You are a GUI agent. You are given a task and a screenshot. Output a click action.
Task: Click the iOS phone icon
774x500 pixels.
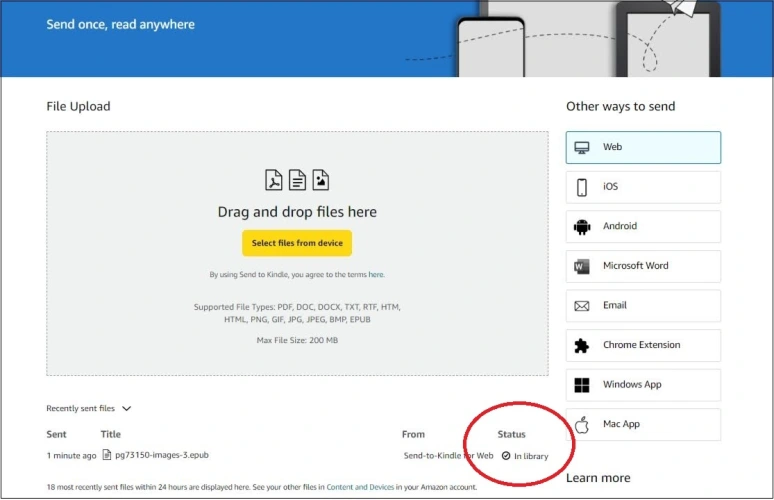[582, 187]
